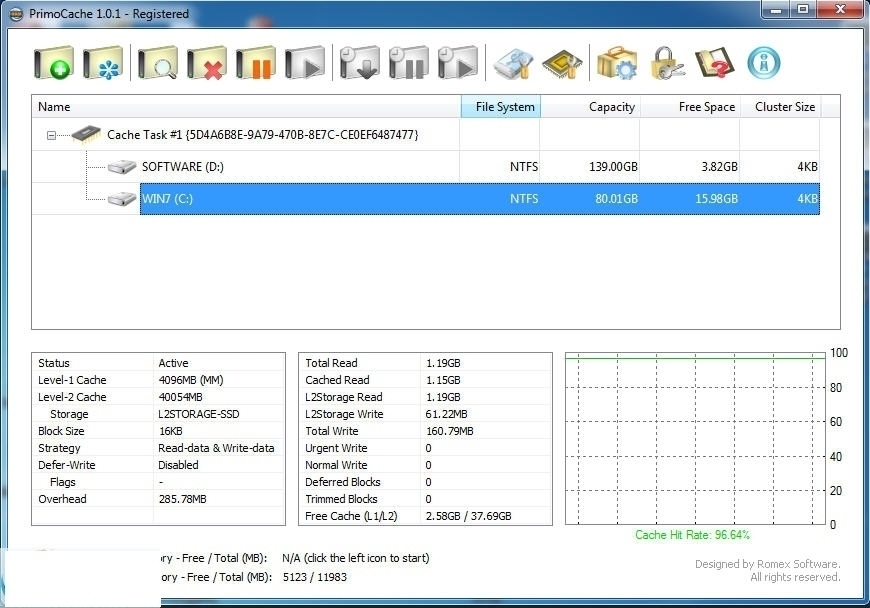This screenshot has width=870, height=608.
Task: Open cache task details via magnifier icon
Action: pyautogui.click(x=158, y=63)
